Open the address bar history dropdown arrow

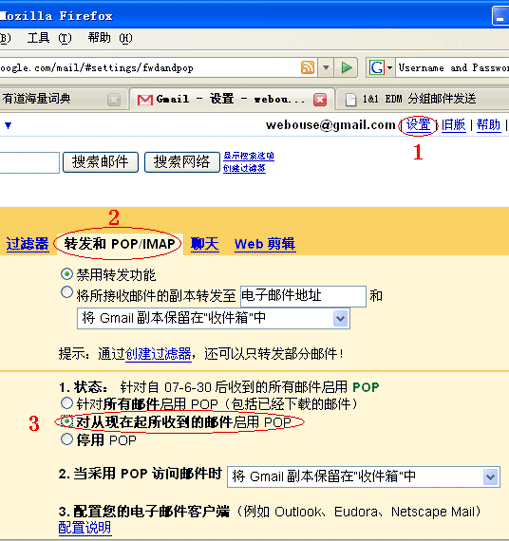pyautogui.click(x=326, y=67)
